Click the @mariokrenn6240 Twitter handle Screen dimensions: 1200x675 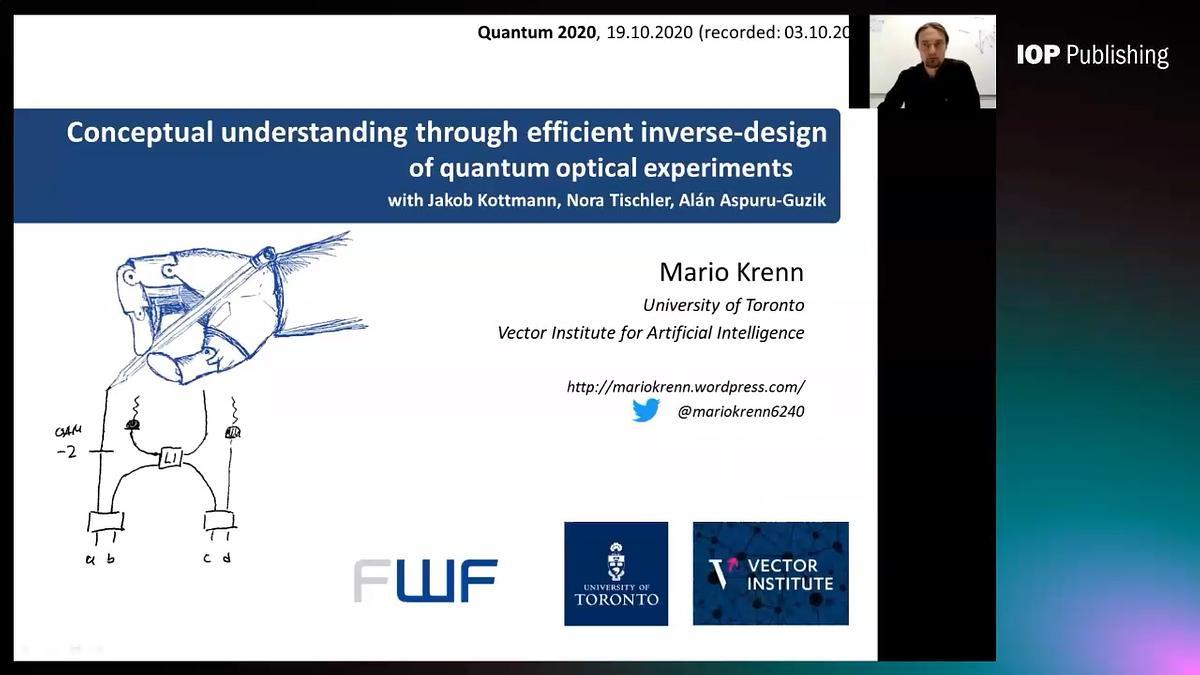tap(740, 411)
